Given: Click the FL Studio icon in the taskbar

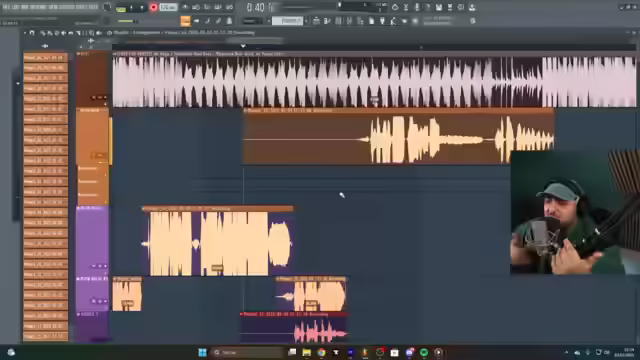Looking at the screenshot, I should coord(365,352).
